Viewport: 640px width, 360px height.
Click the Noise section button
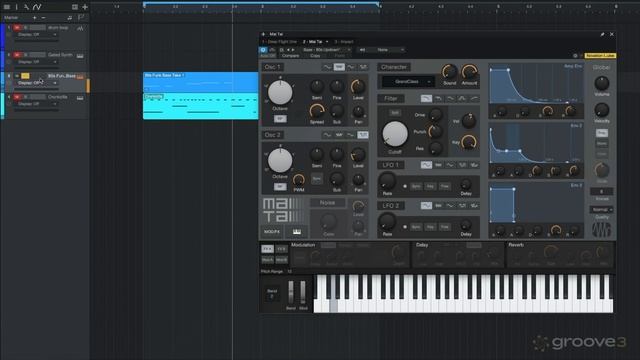click(x=327, y=202)
